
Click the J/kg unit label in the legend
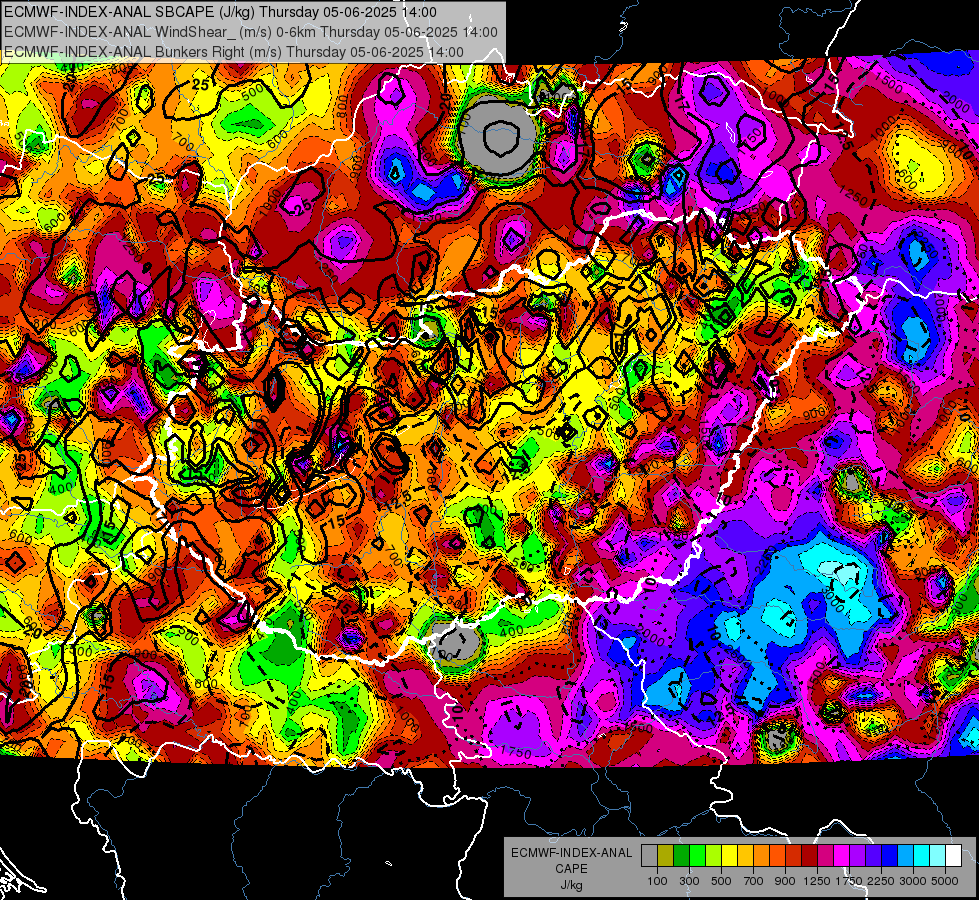571,885
